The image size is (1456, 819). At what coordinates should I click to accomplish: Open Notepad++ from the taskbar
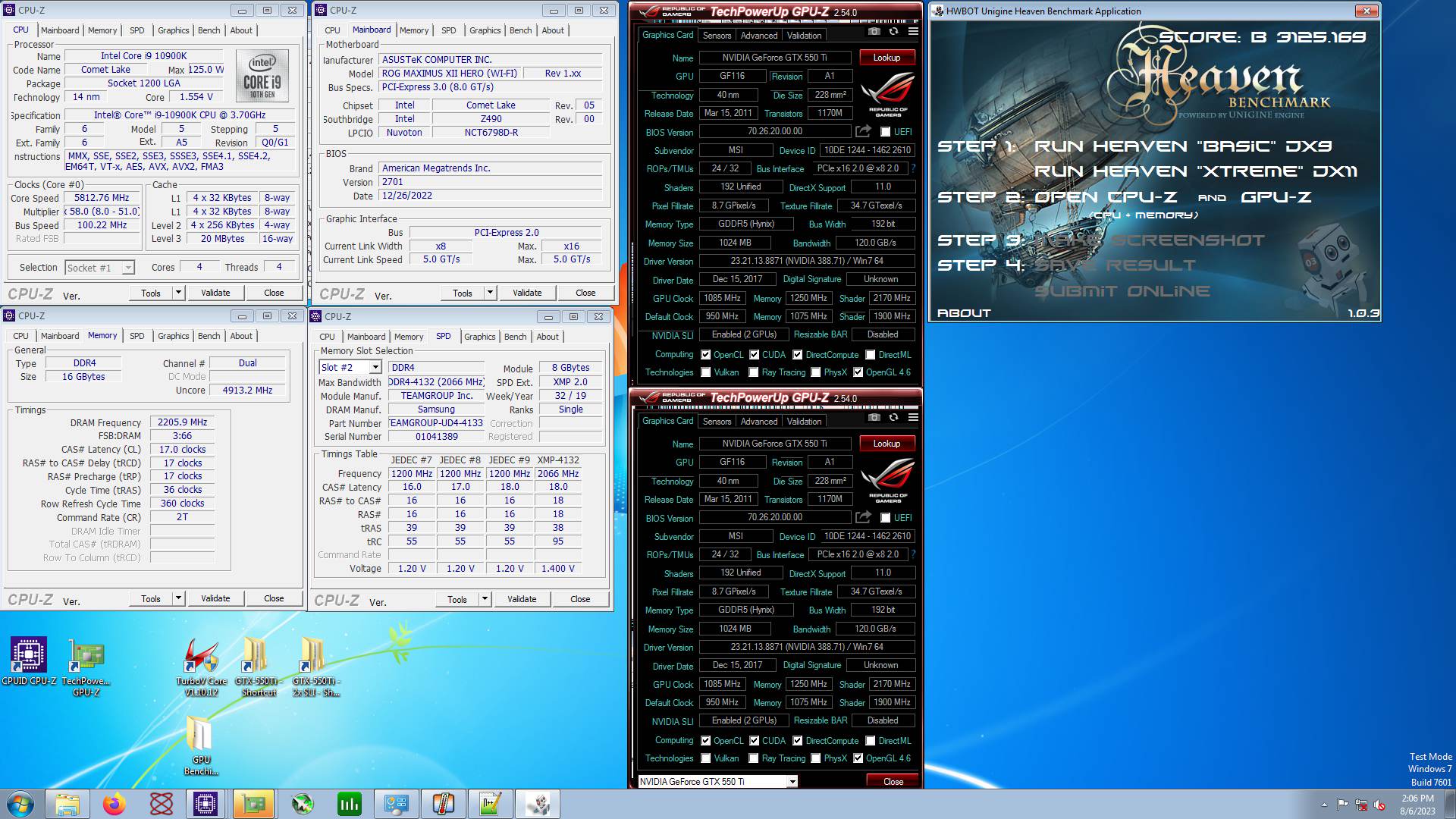pos(490,804)
